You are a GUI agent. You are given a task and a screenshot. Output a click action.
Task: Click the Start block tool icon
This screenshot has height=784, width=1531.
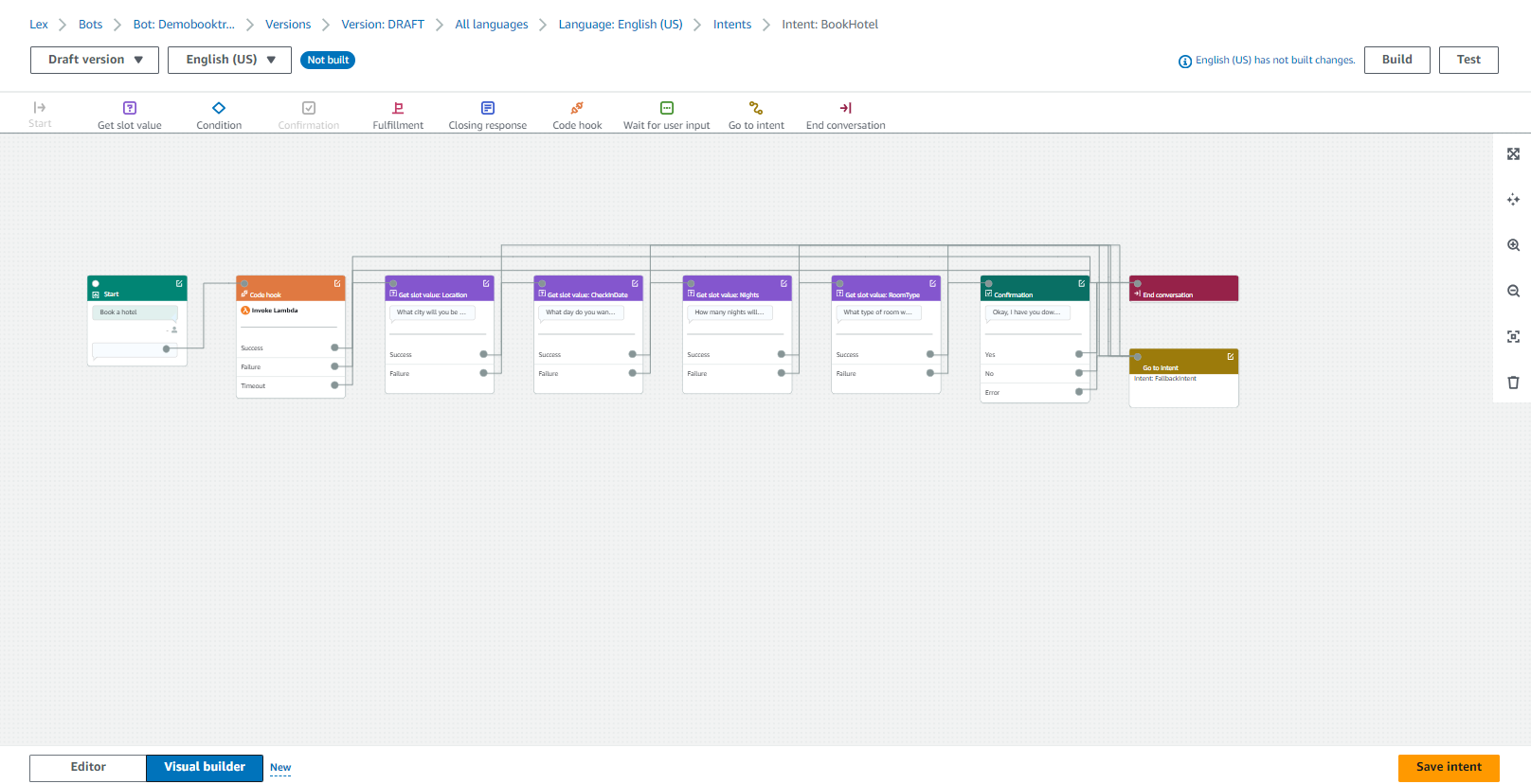coord(40,108)
